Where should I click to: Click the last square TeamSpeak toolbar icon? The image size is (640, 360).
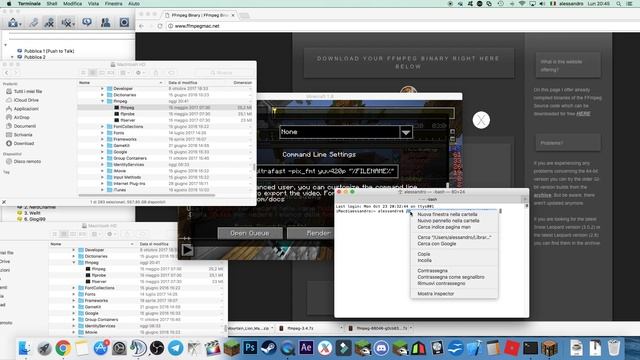click(x=124, y=22)
